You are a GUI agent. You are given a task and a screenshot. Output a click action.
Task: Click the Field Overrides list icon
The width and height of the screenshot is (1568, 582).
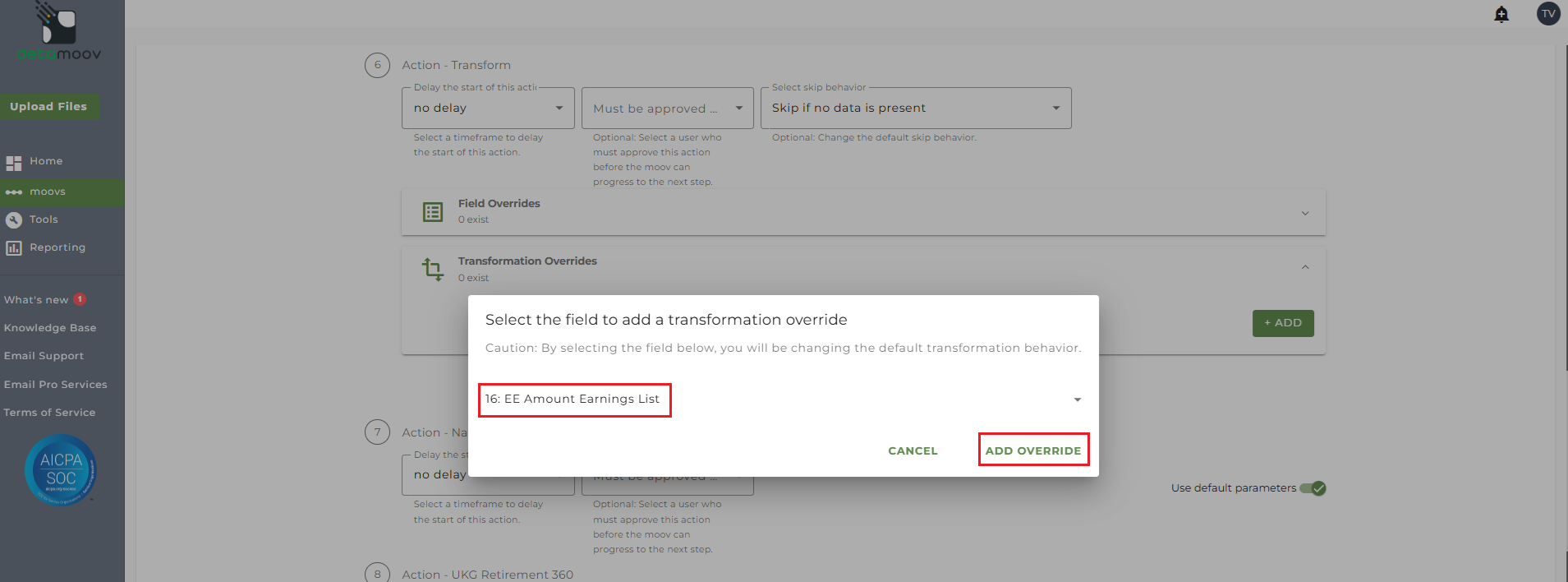point(433,212)
